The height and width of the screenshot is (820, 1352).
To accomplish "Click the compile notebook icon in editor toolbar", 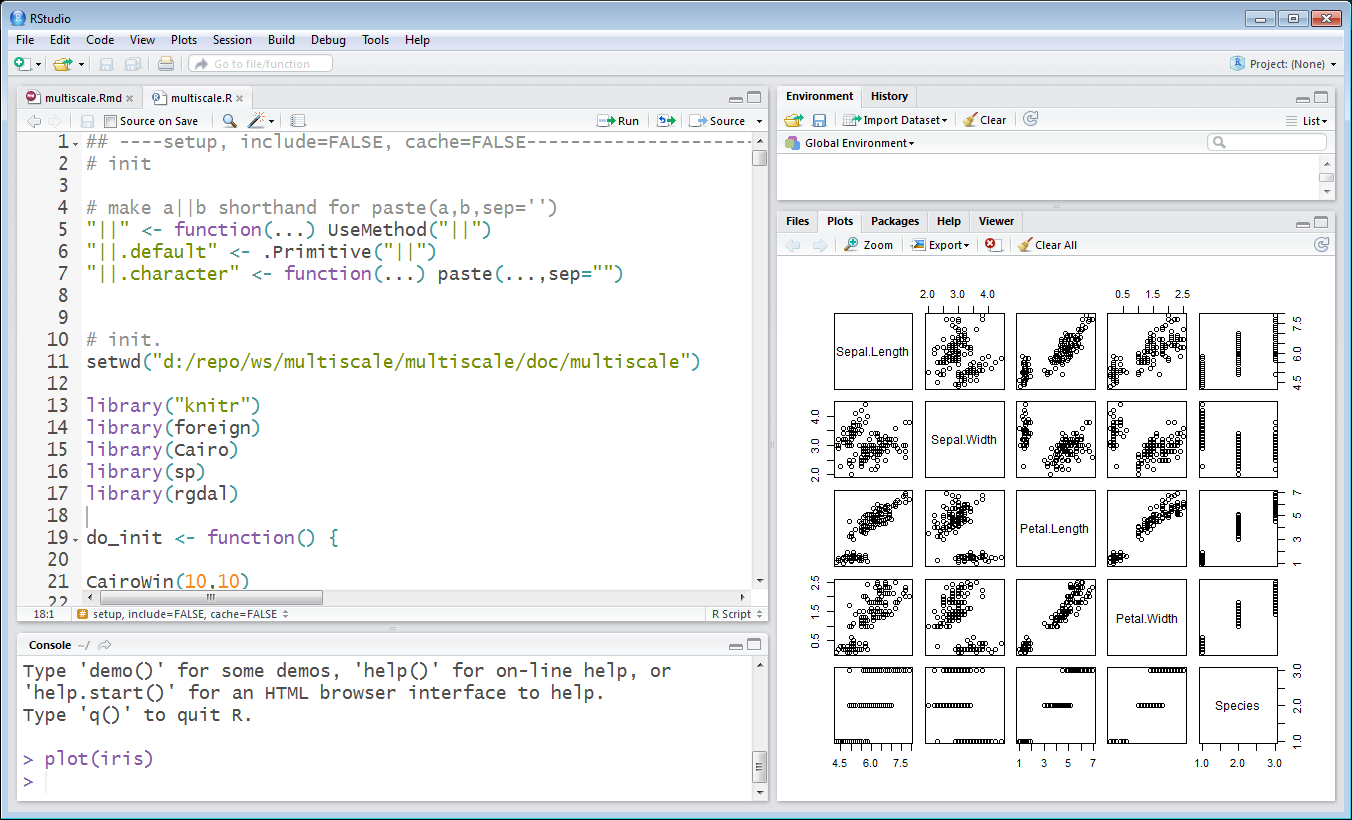I will [297, 121].
